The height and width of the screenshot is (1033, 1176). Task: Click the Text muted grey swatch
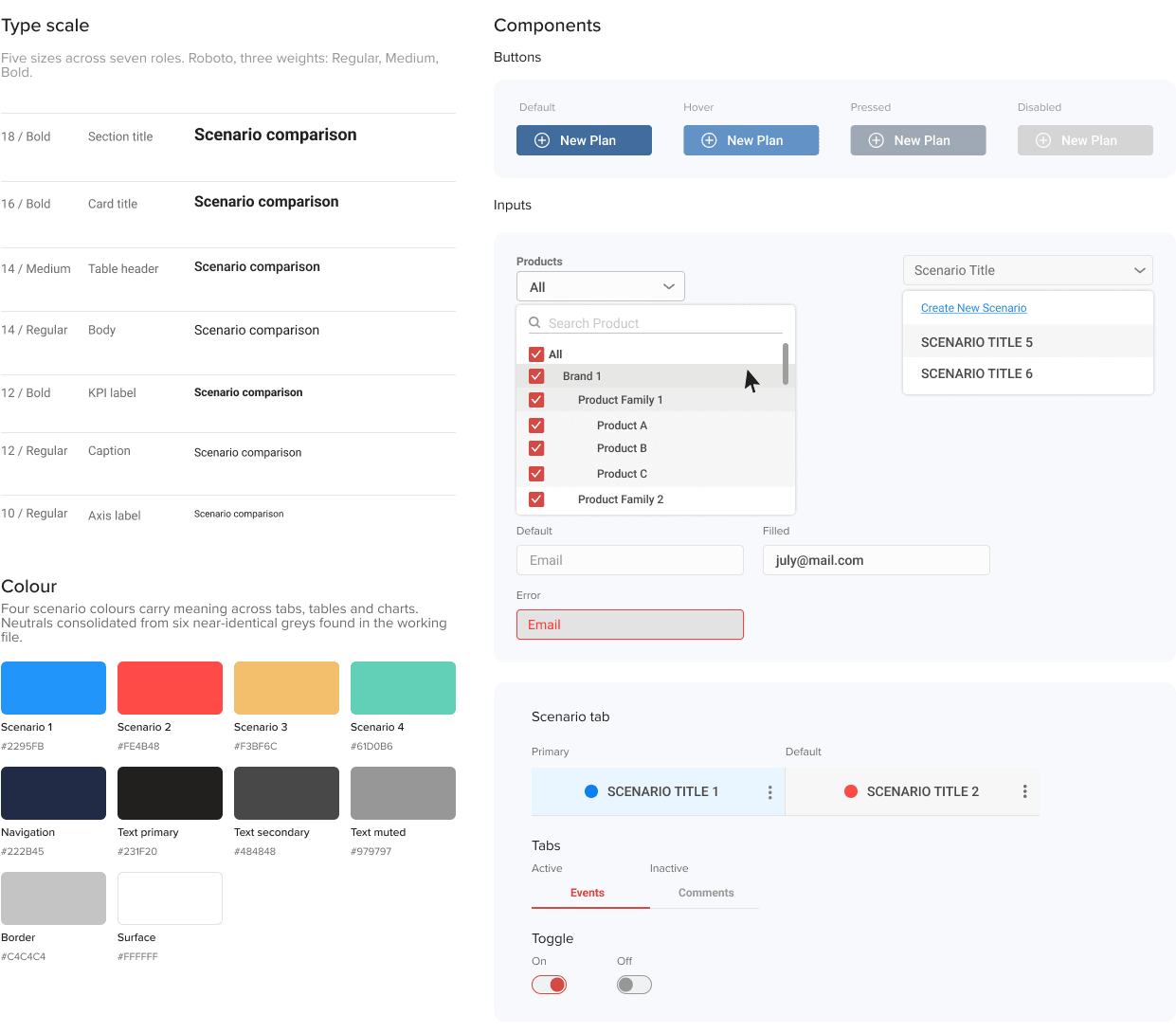tap(403, 793)
